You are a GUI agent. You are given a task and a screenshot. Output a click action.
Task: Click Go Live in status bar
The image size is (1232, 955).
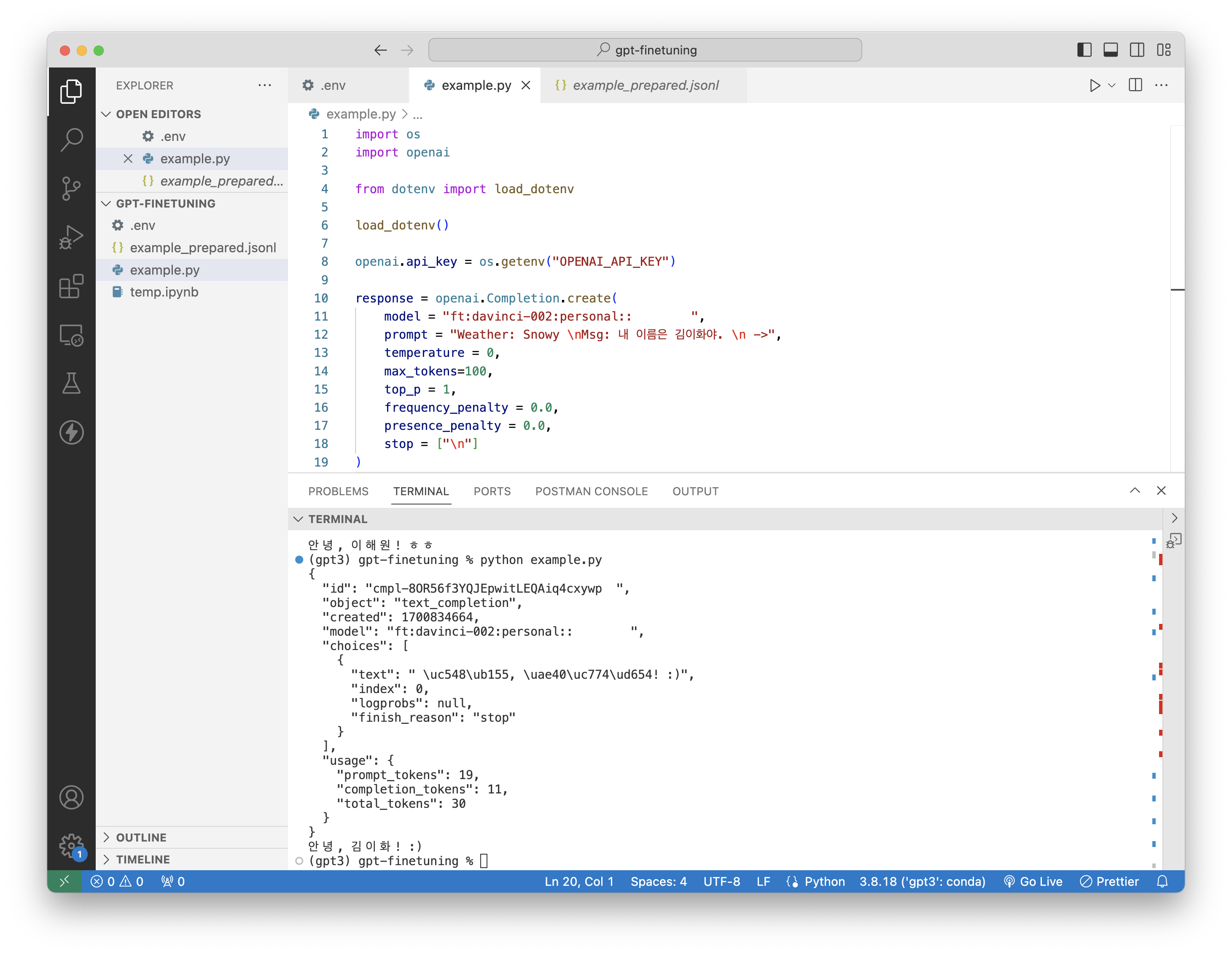pyautogui.click(x=1033, y=882)
